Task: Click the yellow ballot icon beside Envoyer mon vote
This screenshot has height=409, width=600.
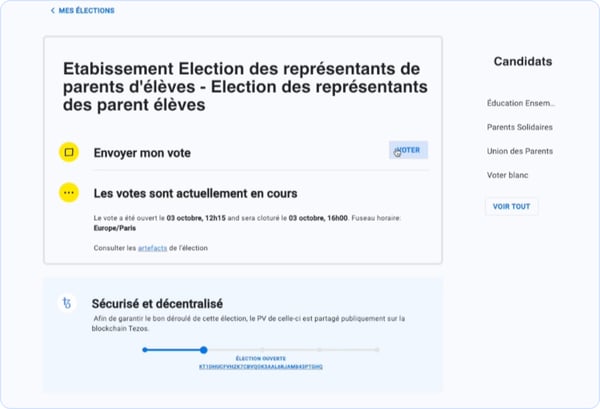Action: (x=69, y=152)
